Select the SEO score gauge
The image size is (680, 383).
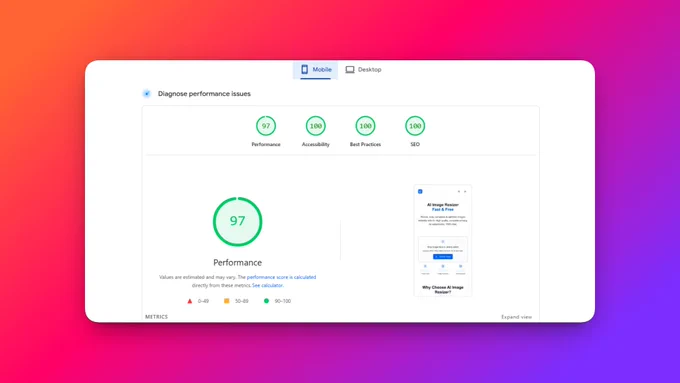coord(415,126)
